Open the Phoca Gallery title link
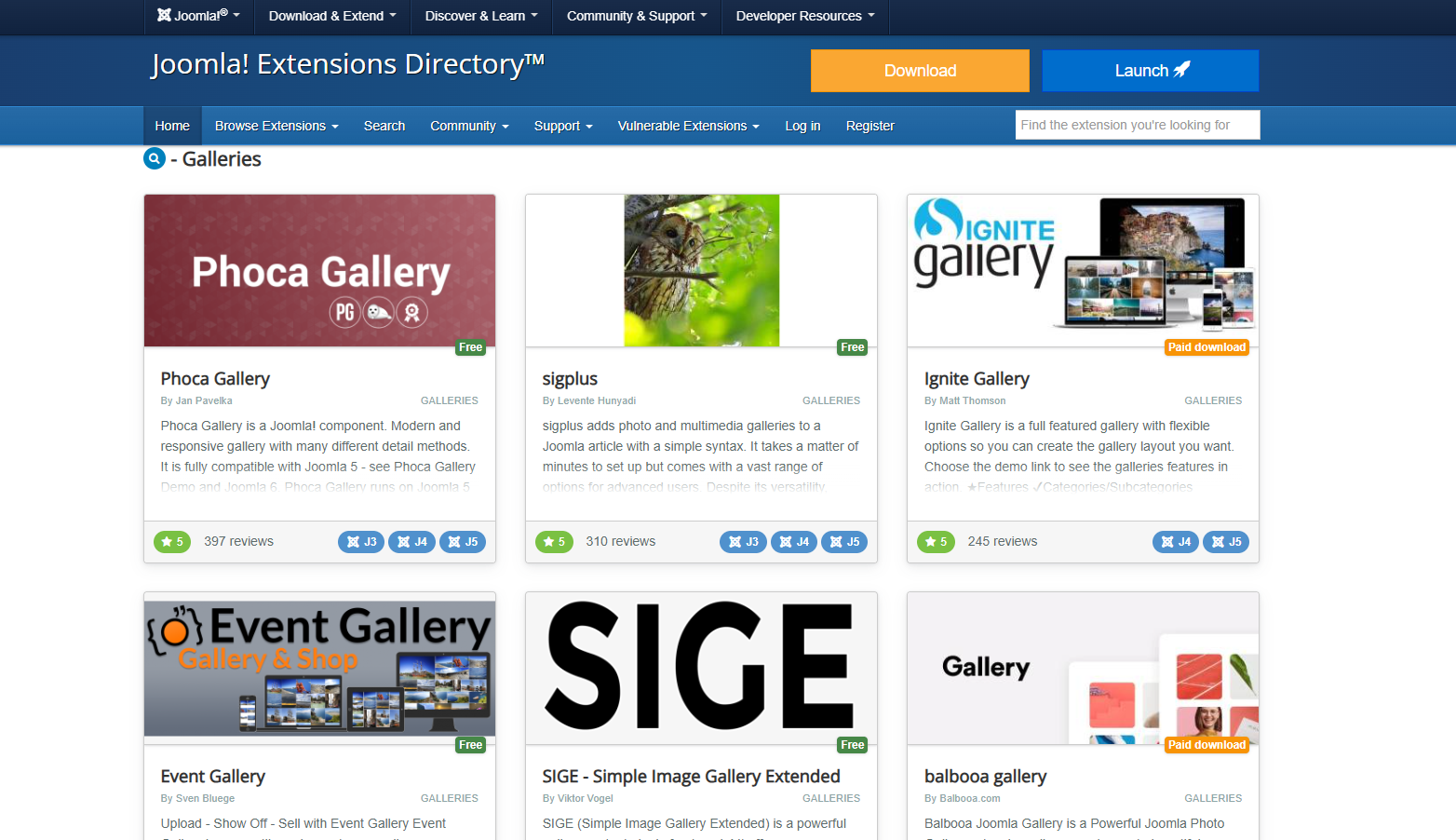This screenshot has height=840, width=1456. tap(215, 379)
